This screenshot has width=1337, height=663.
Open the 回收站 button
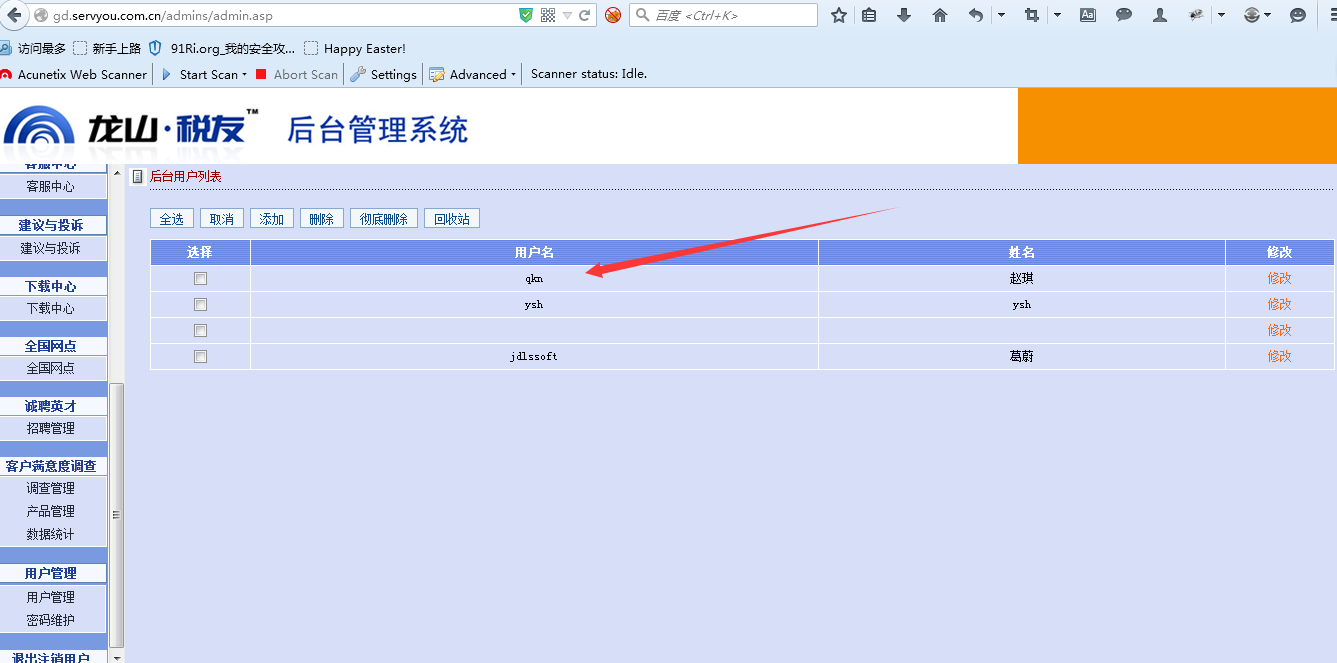coord(452,219)
